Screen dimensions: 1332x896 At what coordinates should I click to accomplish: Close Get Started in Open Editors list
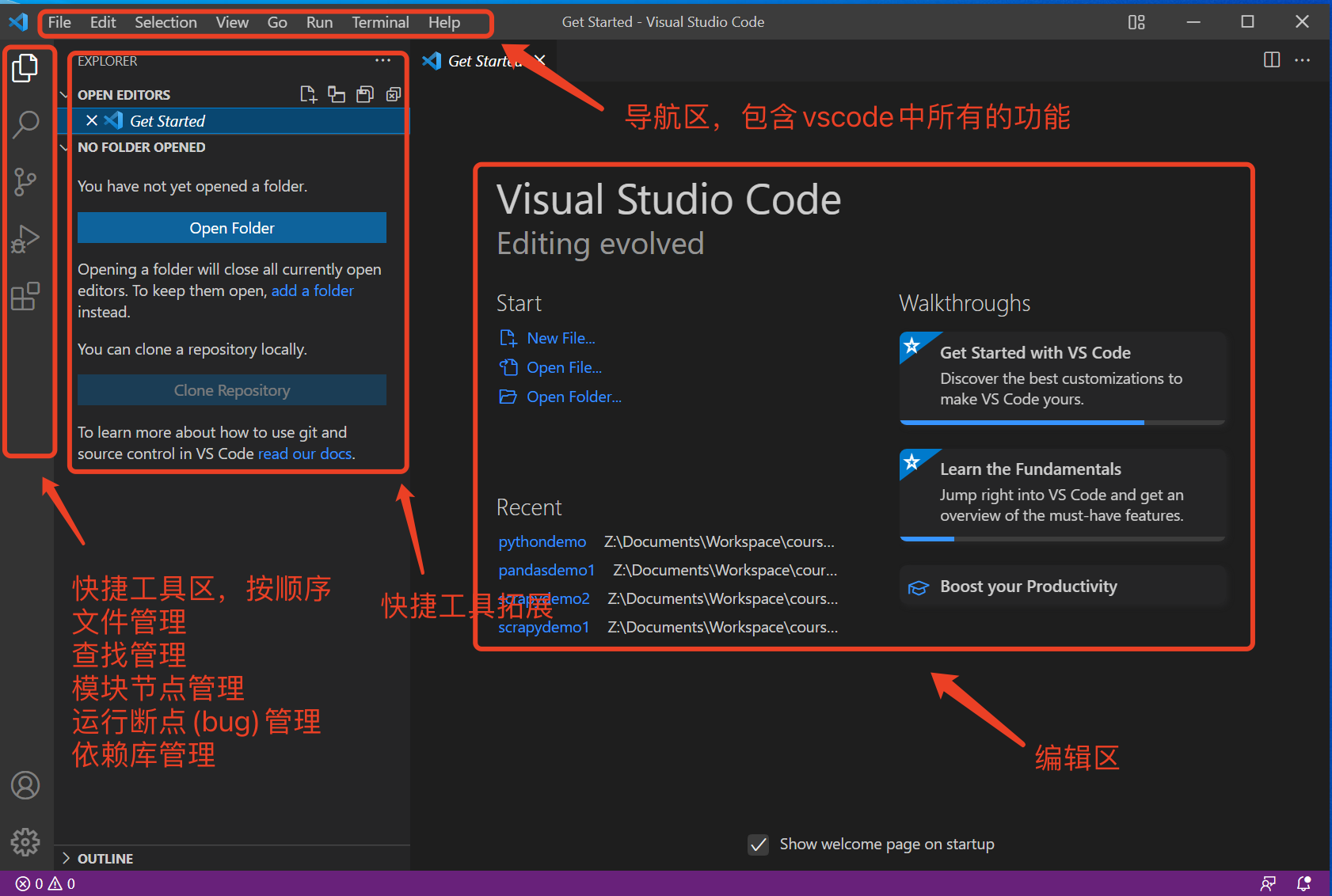point(92,120)
